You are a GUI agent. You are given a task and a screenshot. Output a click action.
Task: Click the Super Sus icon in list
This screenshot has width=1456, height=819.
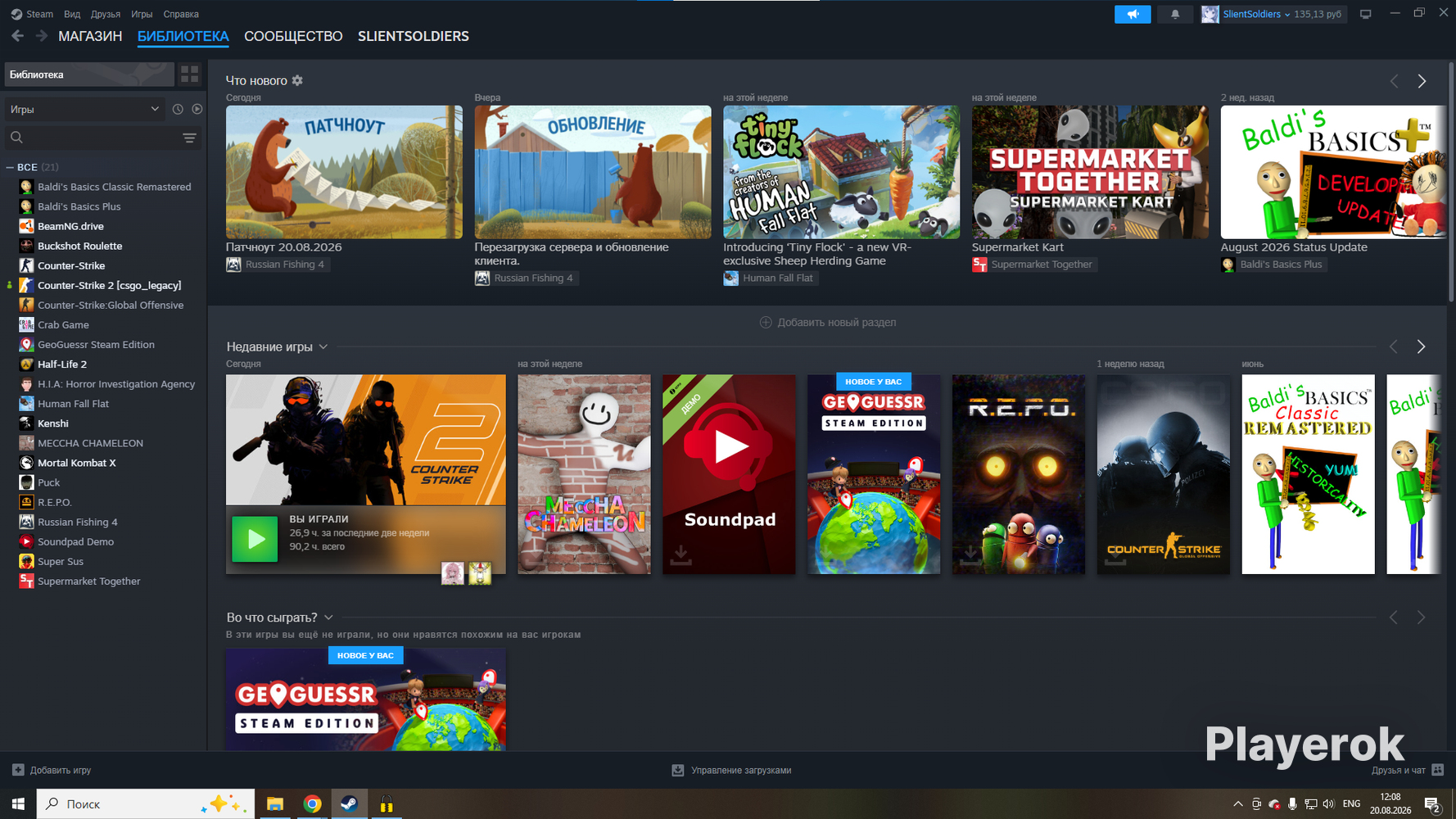(26, 562)
